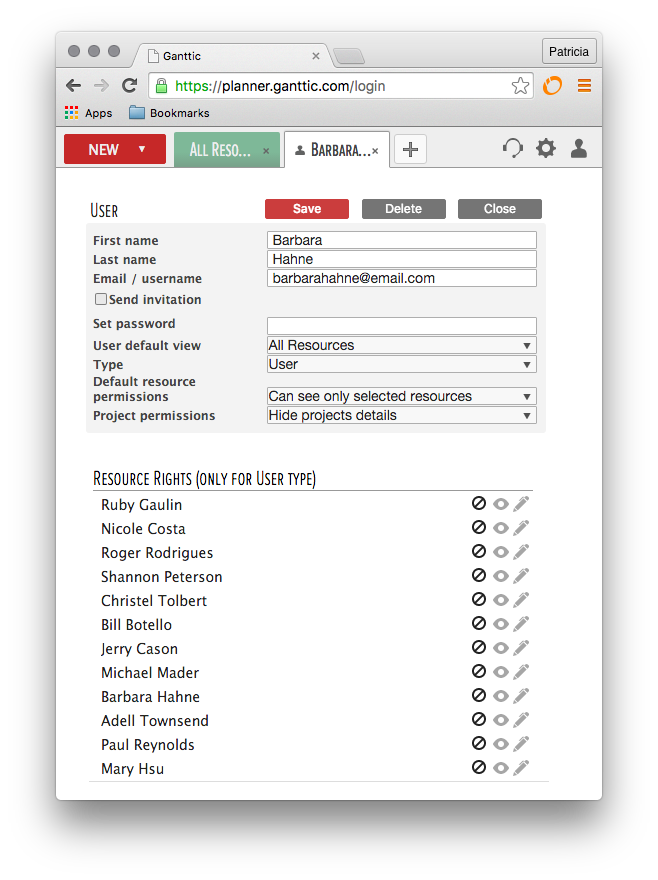Grant edit rights for Bill Botello
This screenshot has height=880, width=658.
pyautogui.click(x=521, y=624)
